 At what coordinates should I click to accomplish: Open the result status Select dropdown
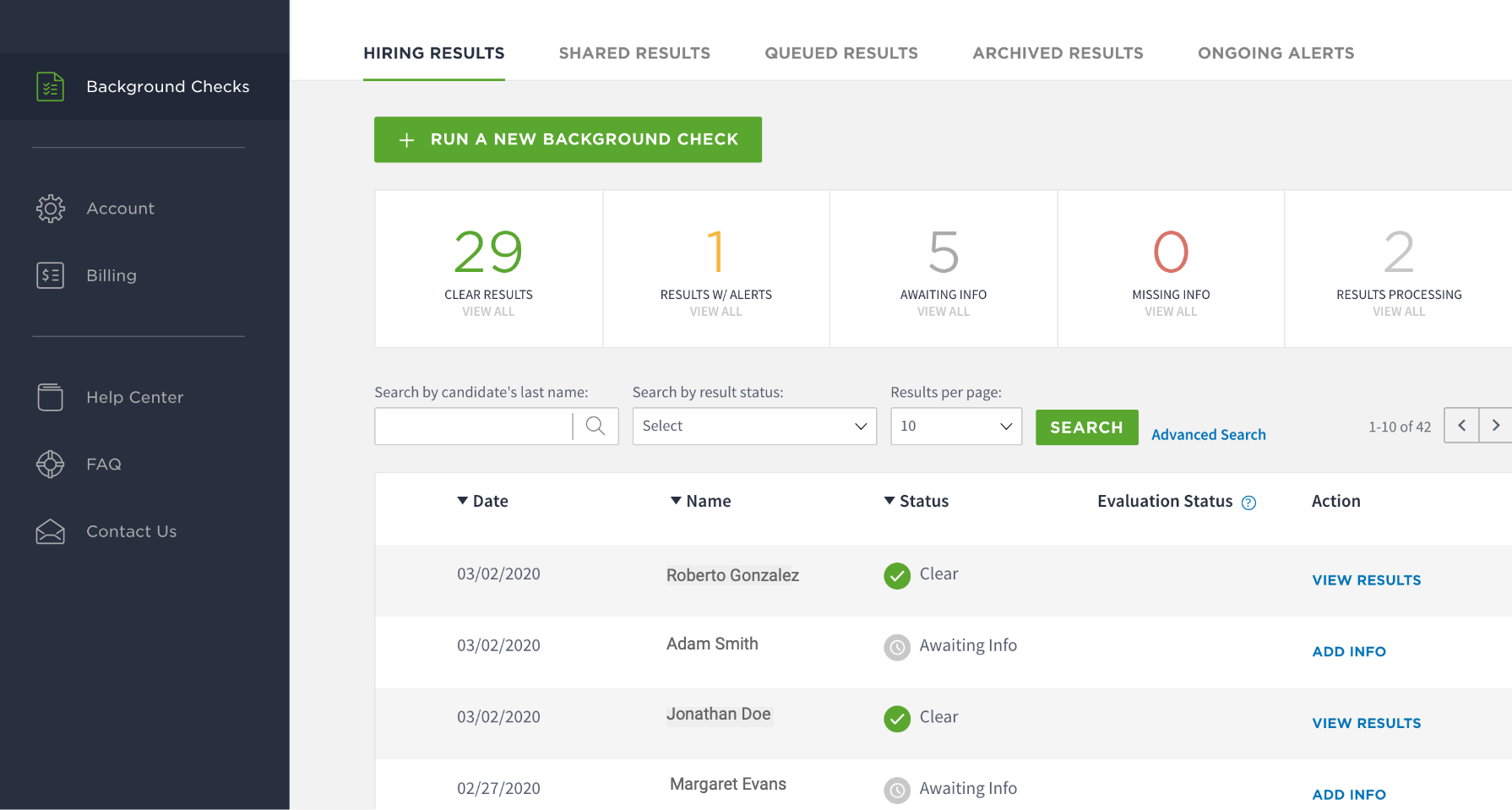tap(754, 427)
